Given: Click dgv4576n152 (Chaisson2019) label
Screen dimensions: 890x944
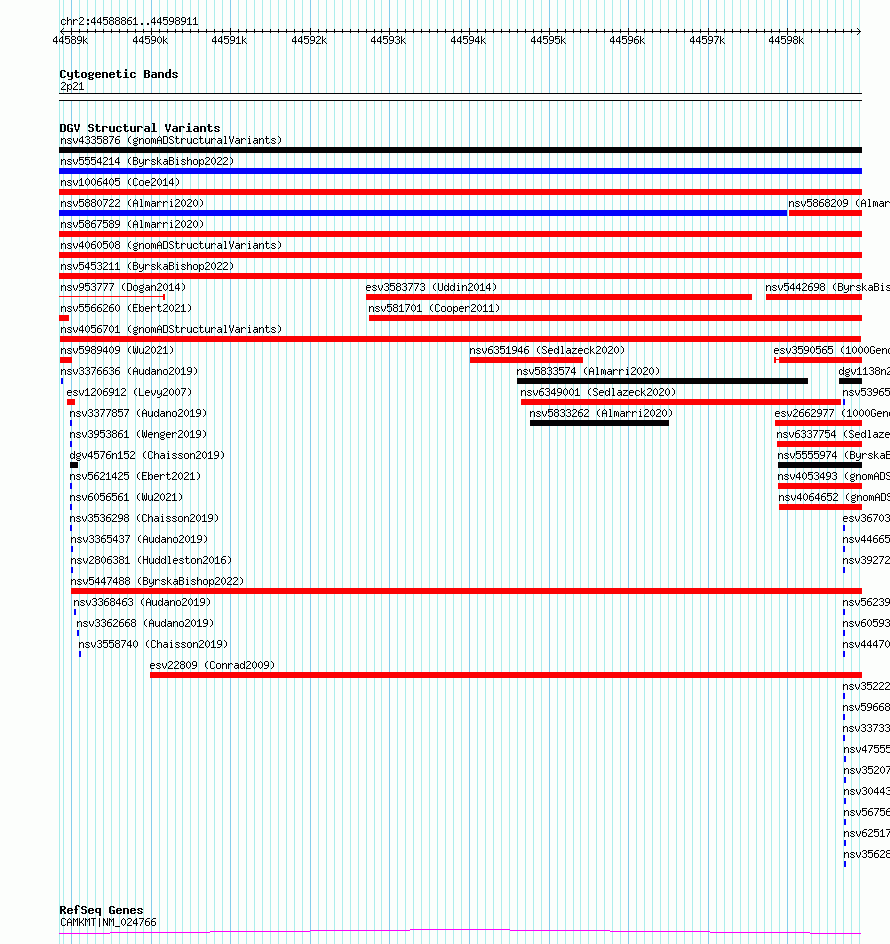Looking at the screenshot, I should pyautogui.click(x=147, y=456).
